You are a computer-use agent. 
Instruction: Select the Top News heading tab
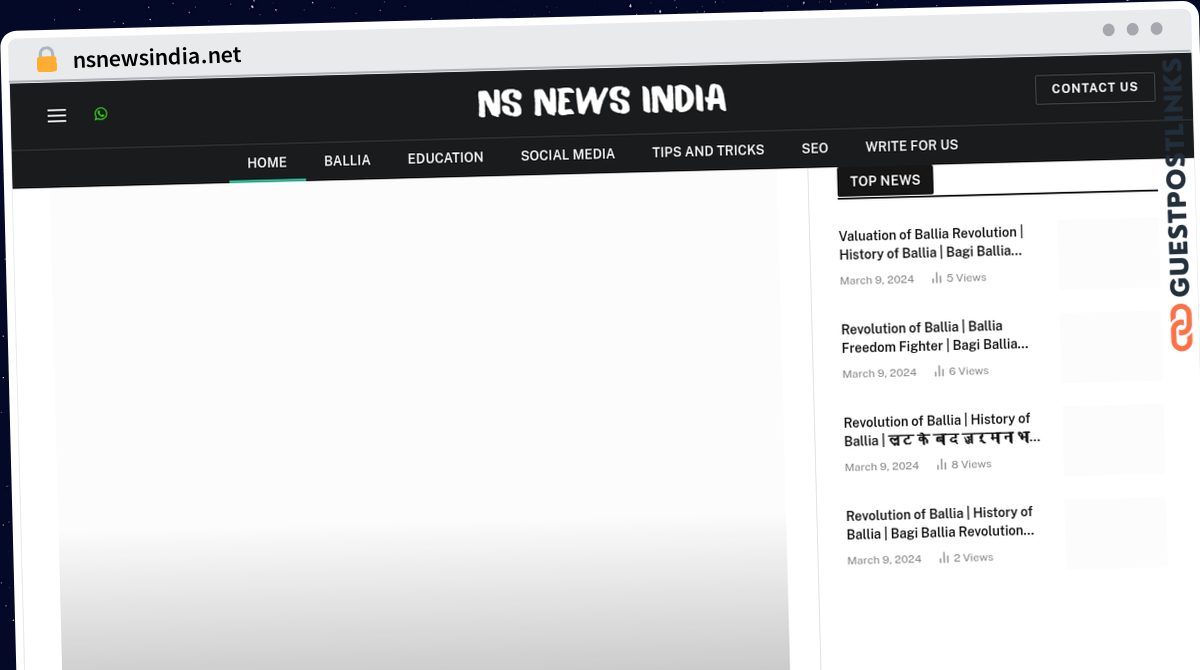tap(885, 181)
